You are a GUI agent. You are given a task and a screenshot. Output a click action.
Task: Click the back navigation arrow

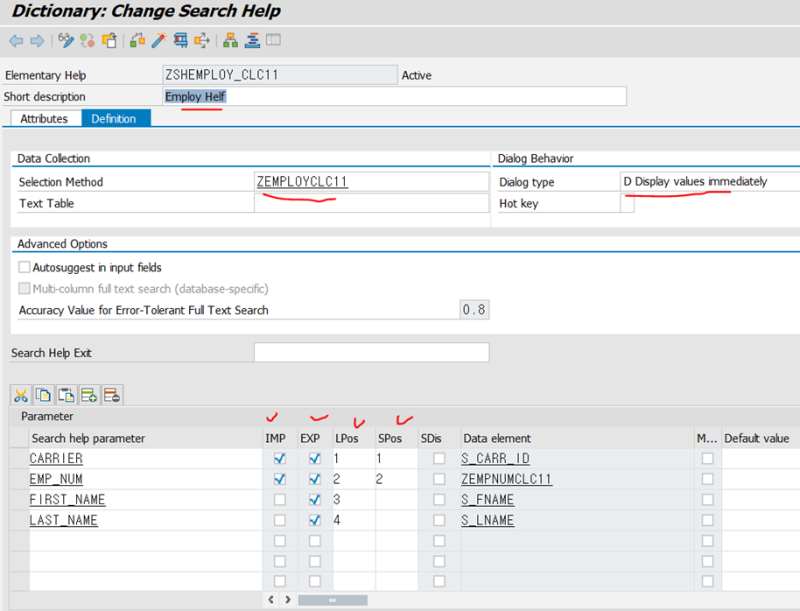tap(16, 41)
